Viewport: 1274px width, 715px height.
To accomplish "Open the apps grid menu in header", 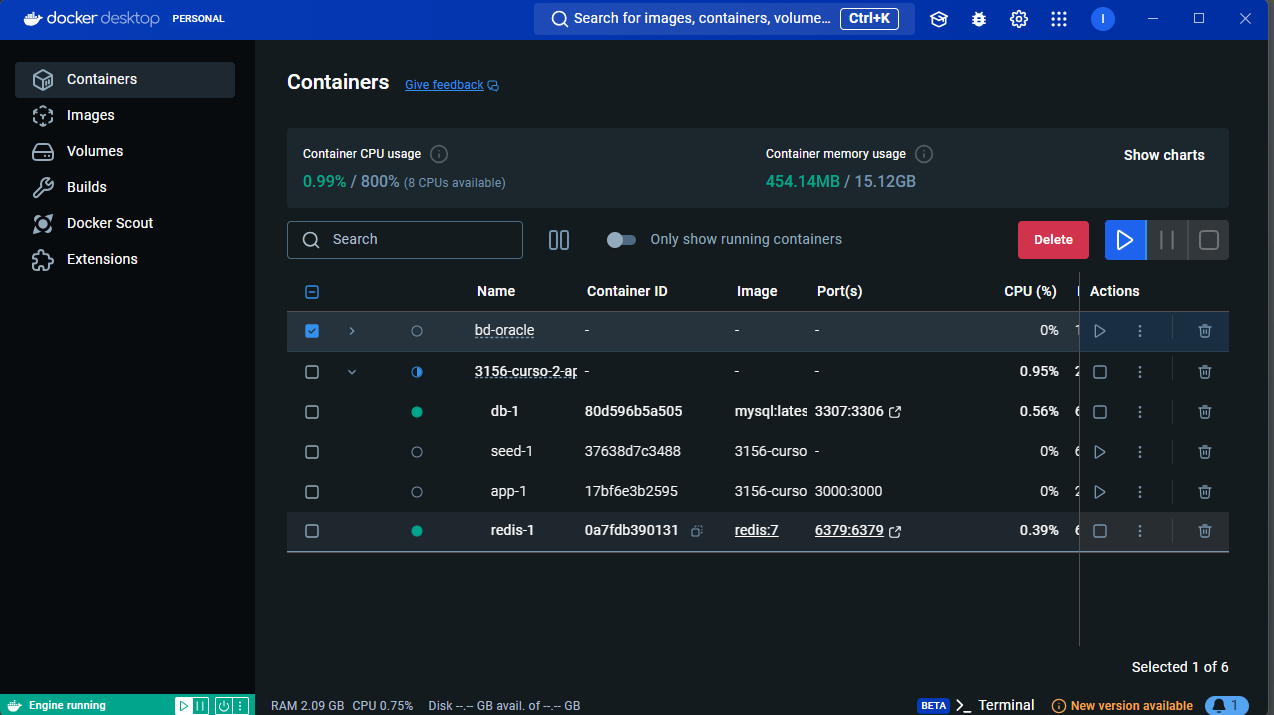I will click(x=1059, y=19).
